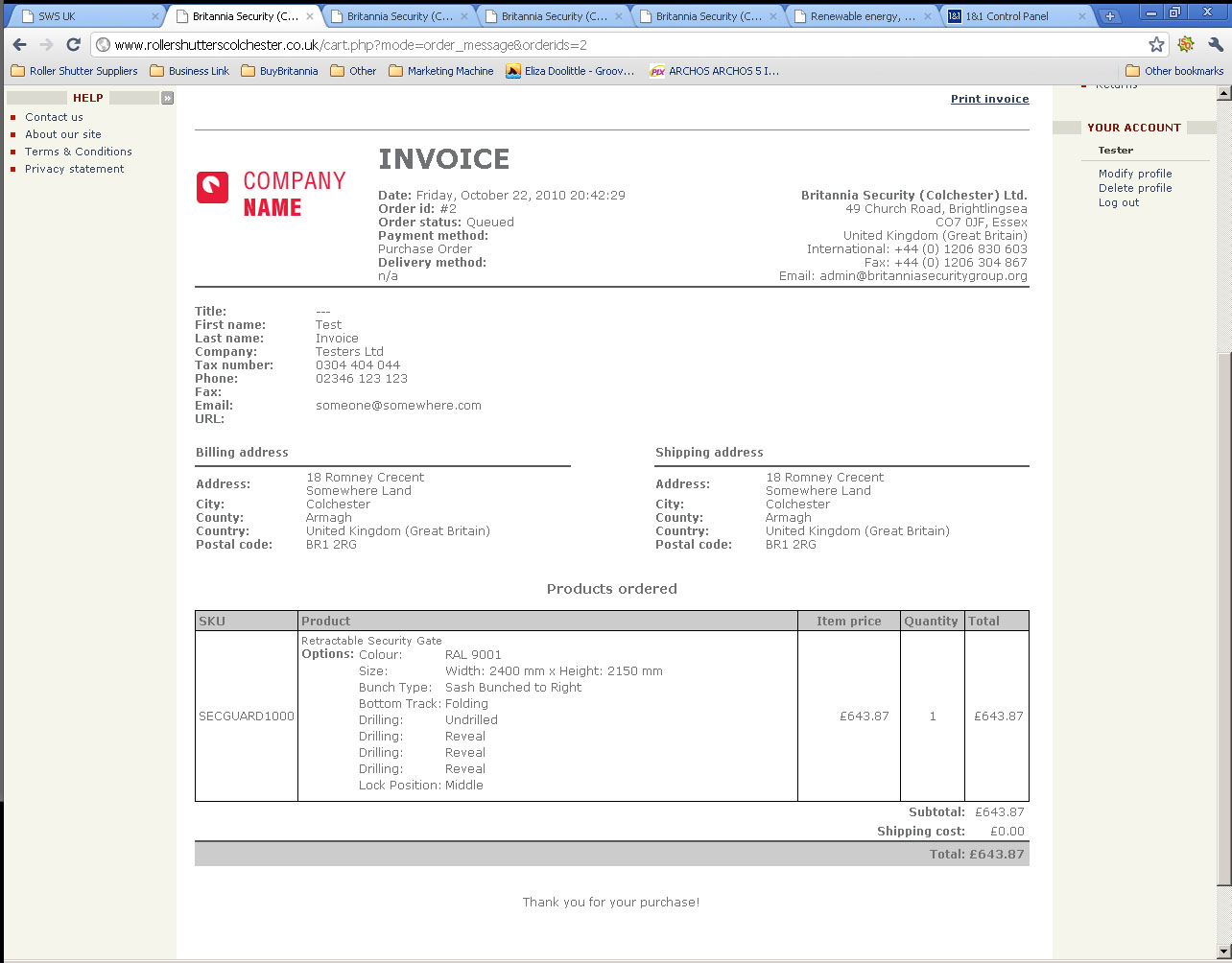The height and width of the screenshot is (963, 1232).
Task: Reload the page with refresh icon
Action: pyautogui.click(x=73, y=45)
